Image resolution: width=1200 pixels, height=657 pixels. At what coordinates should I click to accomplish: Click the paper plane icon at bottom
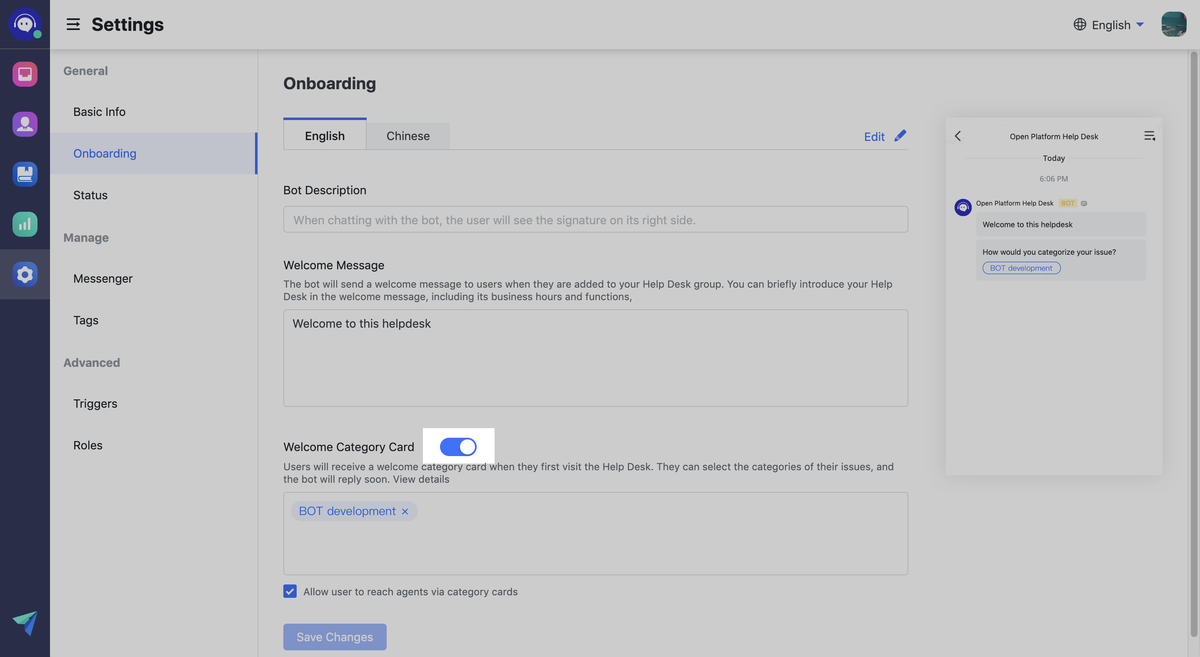(x=25, y=622)
